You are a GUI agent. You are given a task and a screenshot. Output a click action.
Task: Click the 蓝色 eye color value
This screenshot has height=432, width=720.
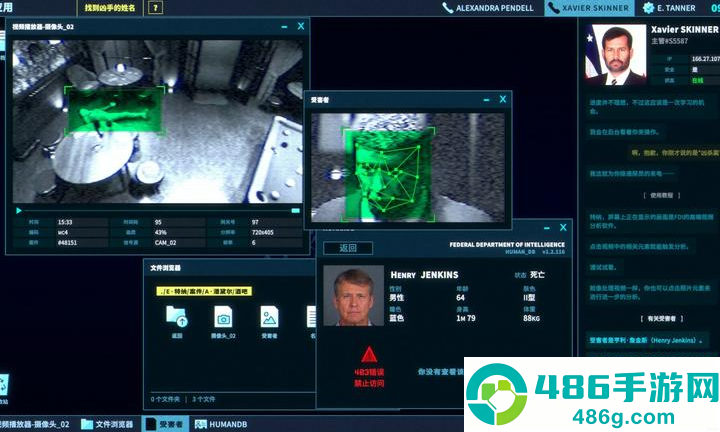(x=397, y=318)
